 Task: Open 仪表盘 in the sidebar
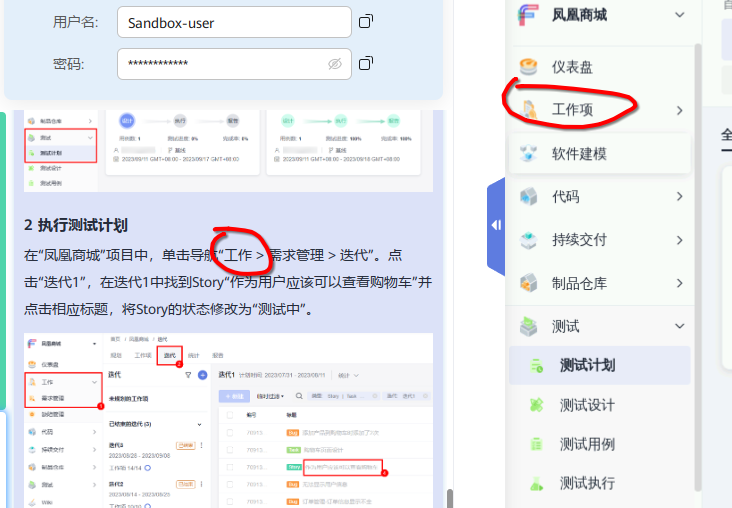coord(572,67)
